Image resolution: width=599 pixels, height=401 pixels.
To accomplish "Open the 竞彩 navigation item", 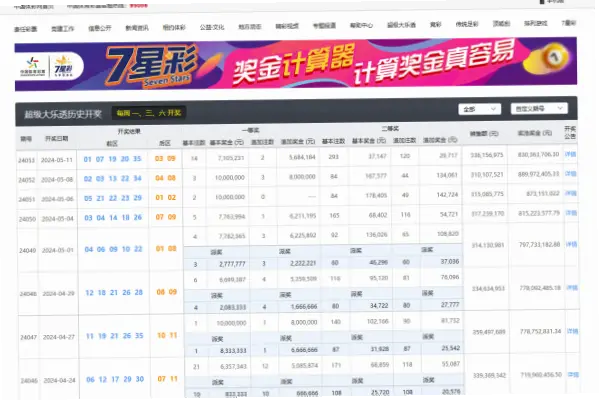I will [435, 24].
